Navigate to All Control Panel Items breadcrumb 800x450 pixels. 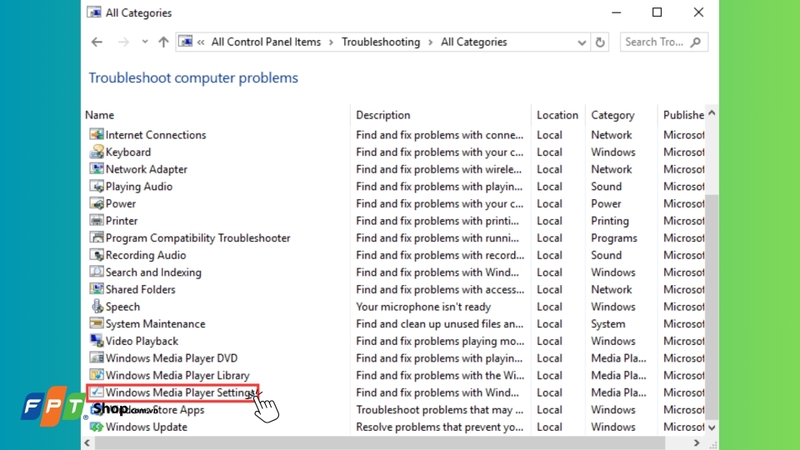(x=266, y=42)
